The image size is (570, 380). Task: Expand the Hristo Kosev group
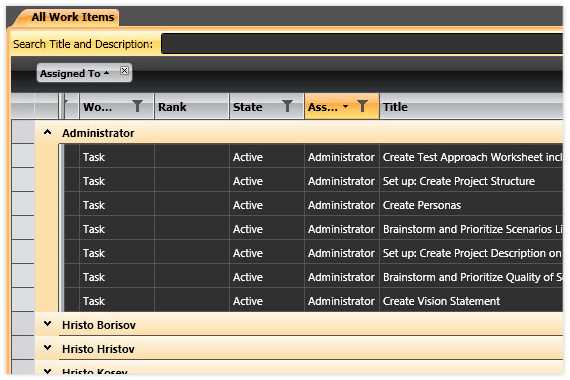(x=47, y=371)
